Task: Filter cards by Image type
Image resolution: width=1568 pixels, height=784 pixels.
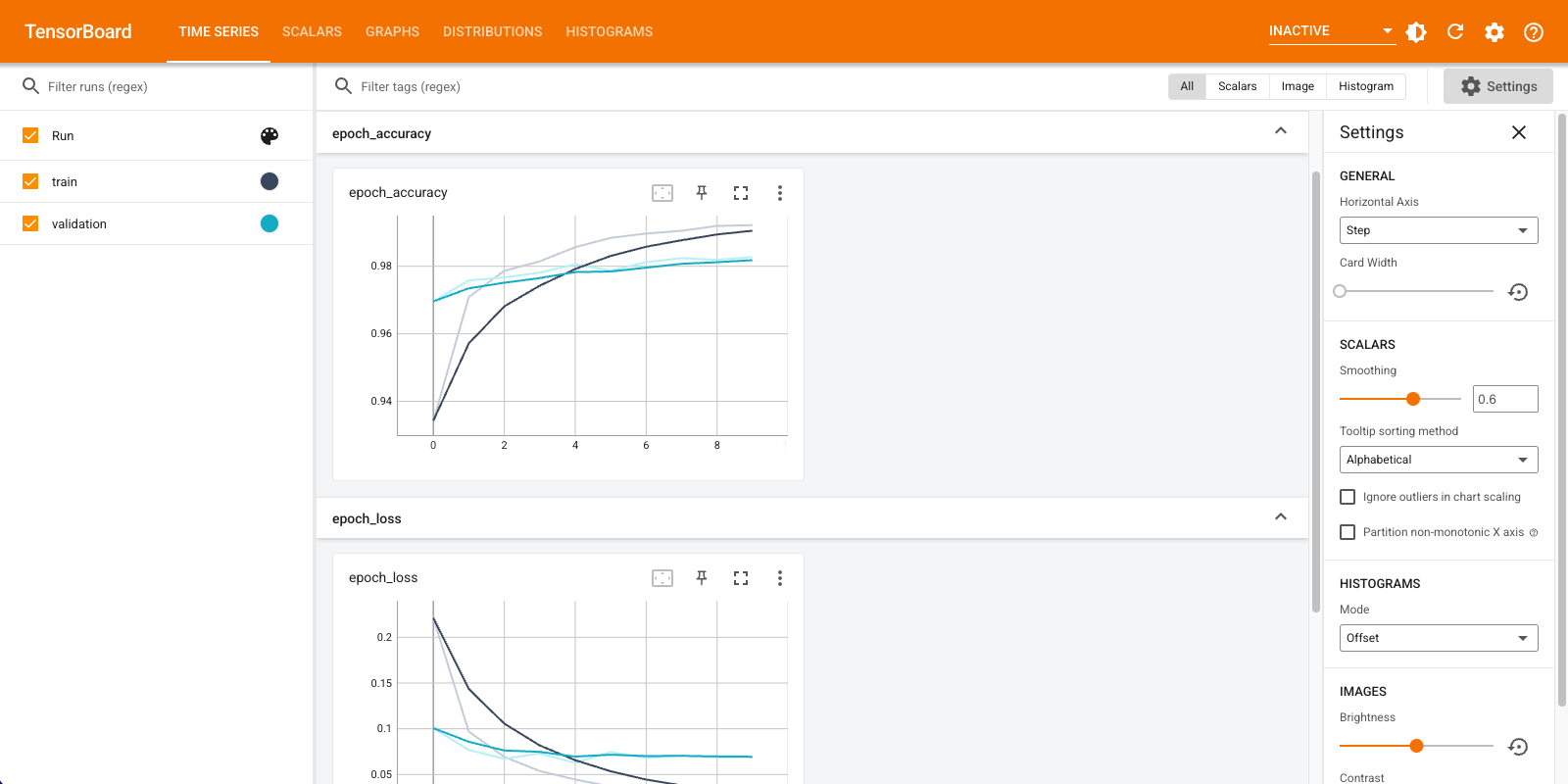Action: 1297,86
